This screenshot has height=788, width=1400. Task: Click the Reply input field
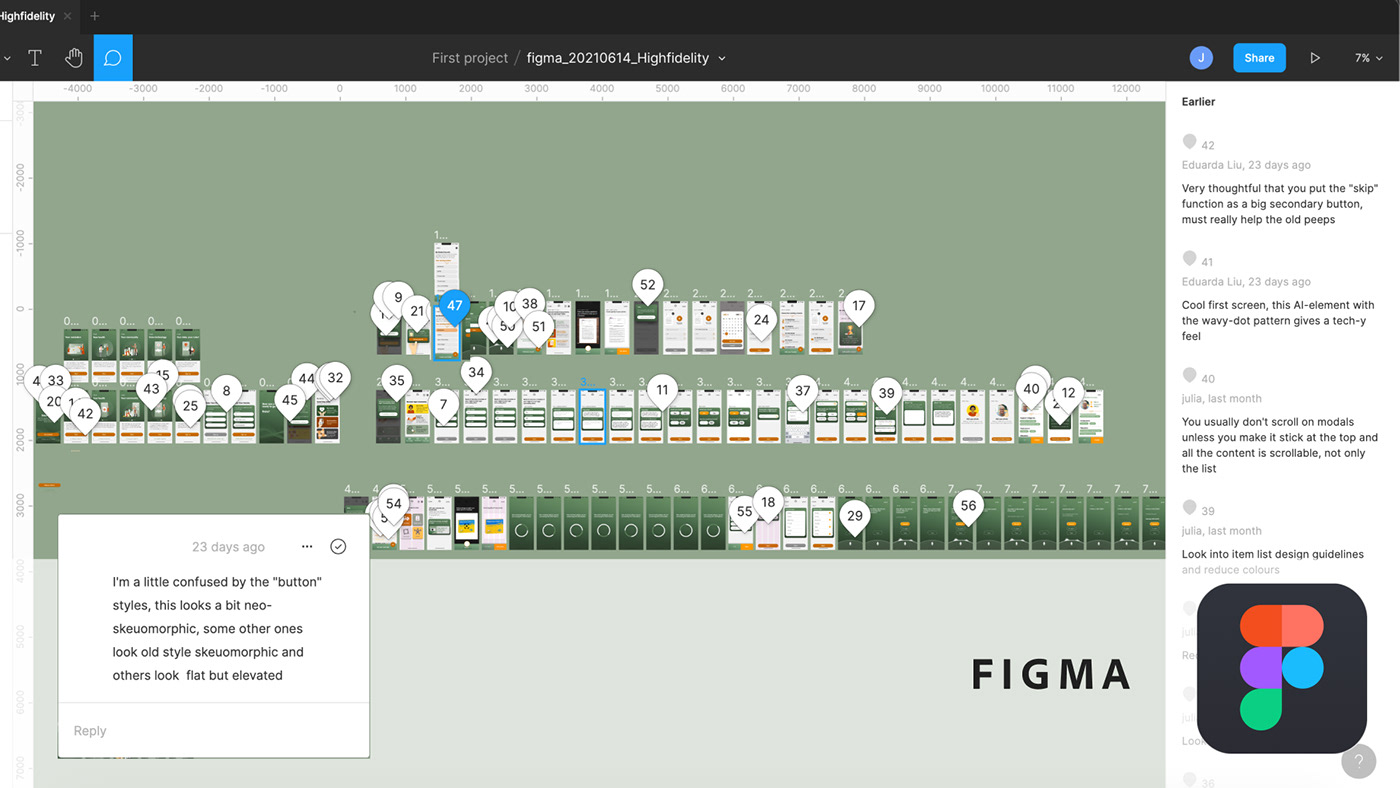click(213, 731)
